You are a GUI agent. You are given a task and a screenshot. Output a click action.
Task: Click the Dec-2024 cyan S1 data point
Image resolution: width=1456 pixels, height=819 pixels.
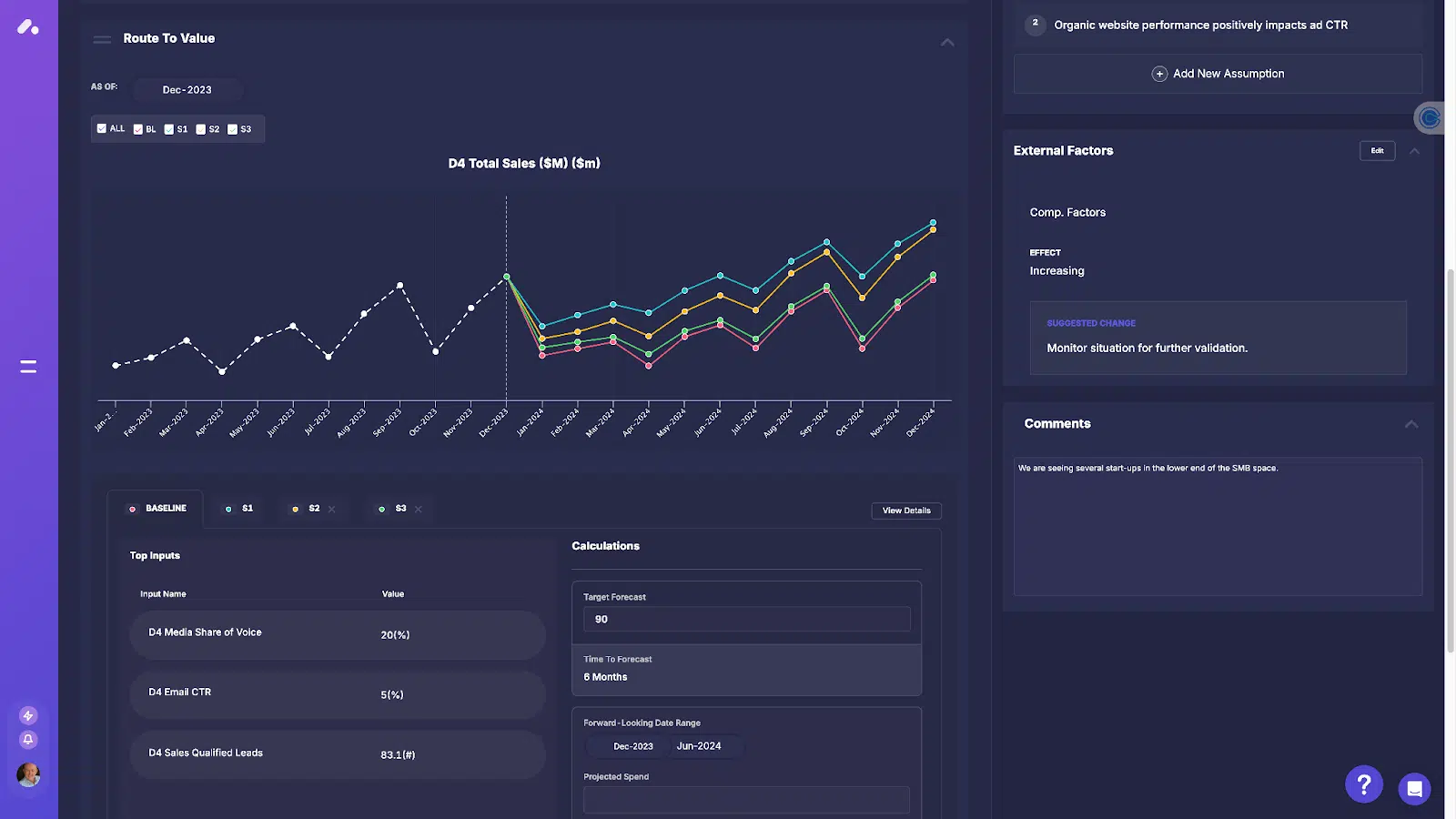coord(933,222)
